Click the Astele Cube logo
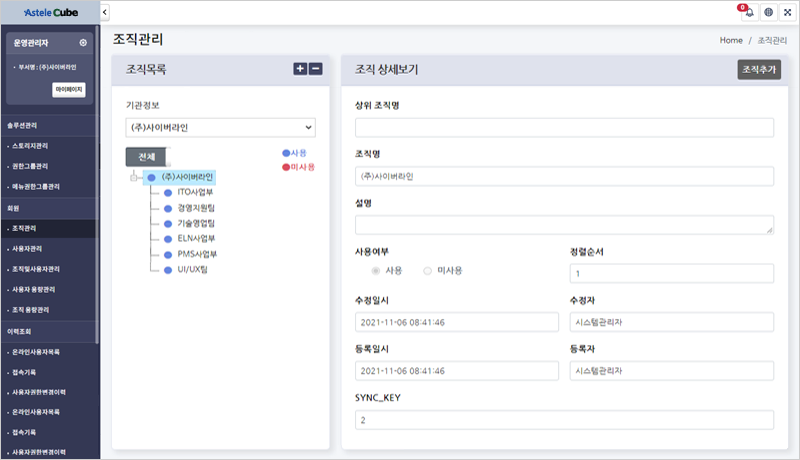This screenshot has height=460, width=800. [x=50, y=11]
